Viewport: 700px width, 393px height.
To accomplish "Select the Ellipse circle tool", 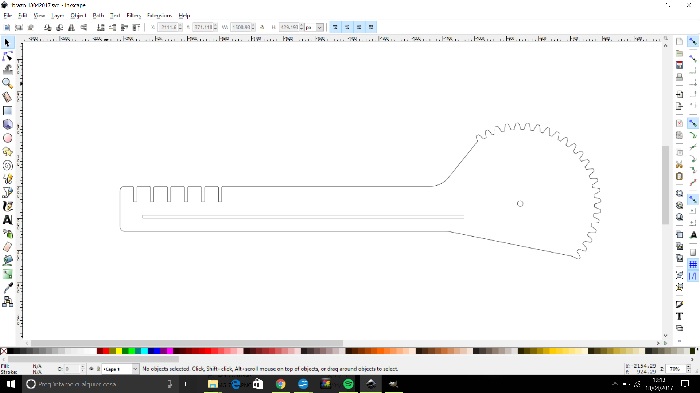I will tap(7, 138).
